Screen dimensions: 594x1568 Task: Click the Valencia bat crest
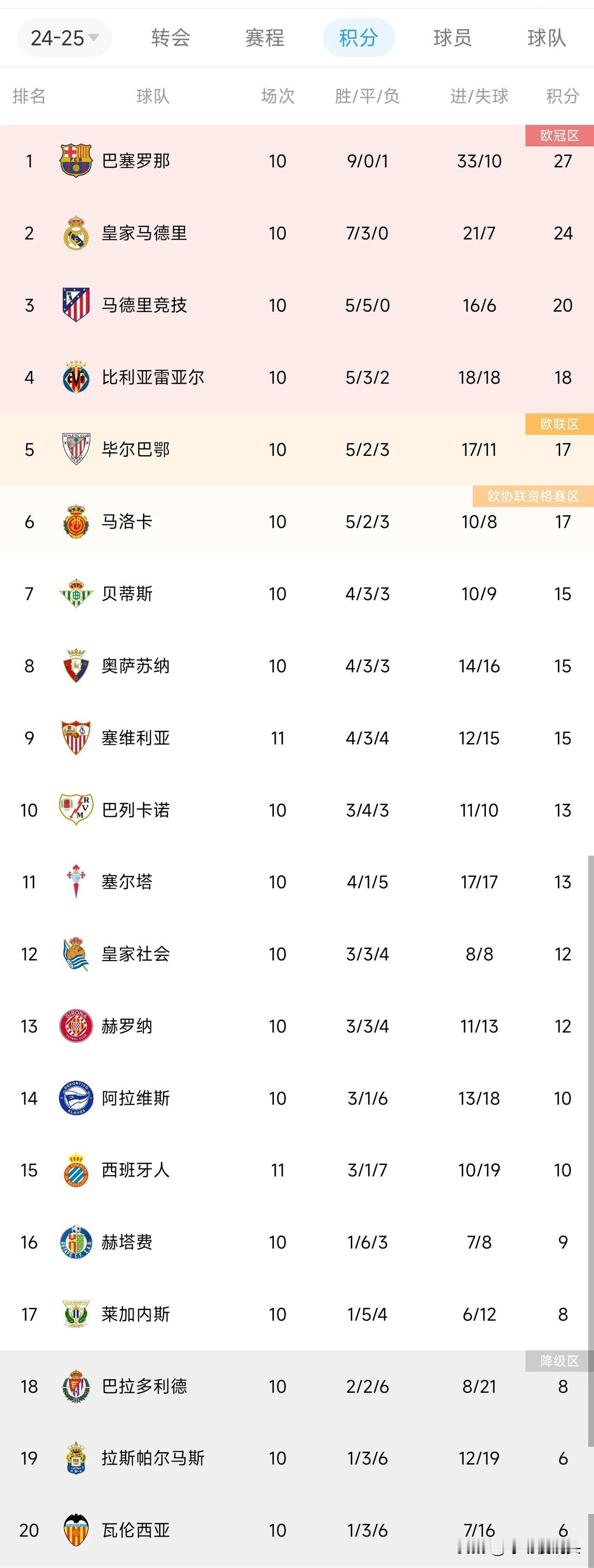coord(76,1530)
